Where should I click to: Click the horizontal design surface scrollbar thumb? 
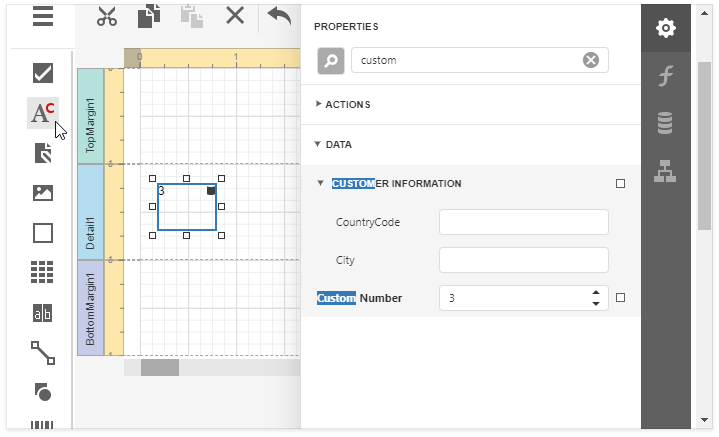pos(160,367)
